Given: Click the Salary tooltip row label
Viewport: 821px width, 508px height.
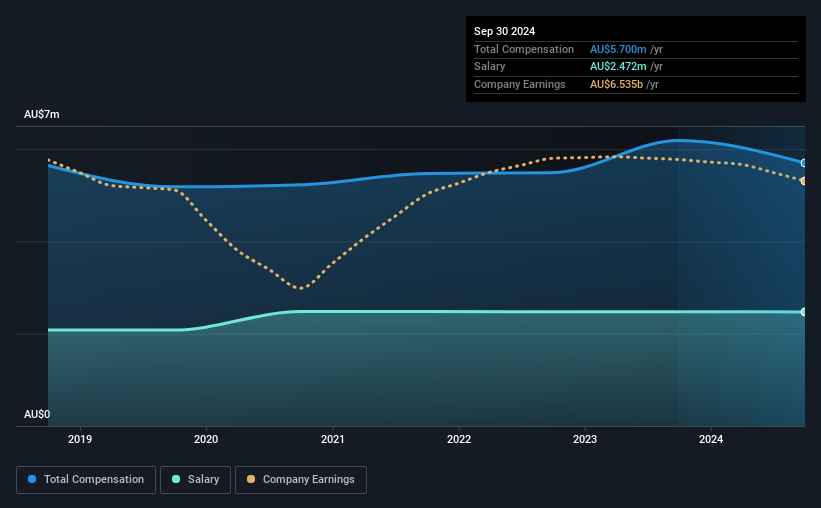Looking at the screenshot, I should coord(490,67).
